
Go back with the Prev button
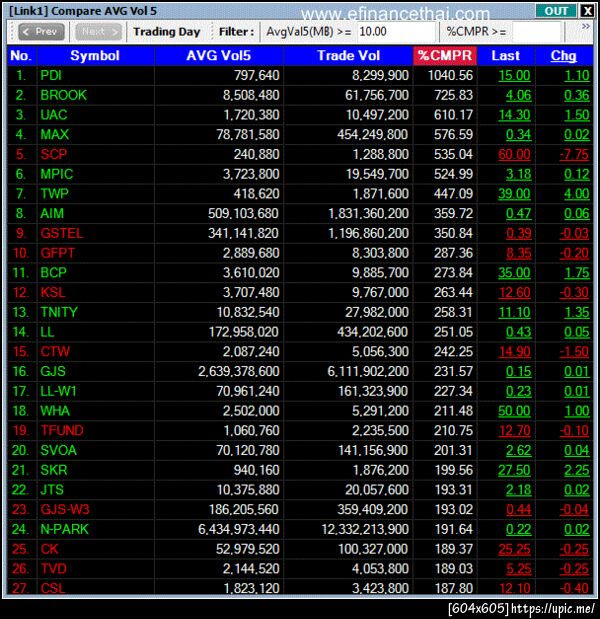tap(41, 32)
